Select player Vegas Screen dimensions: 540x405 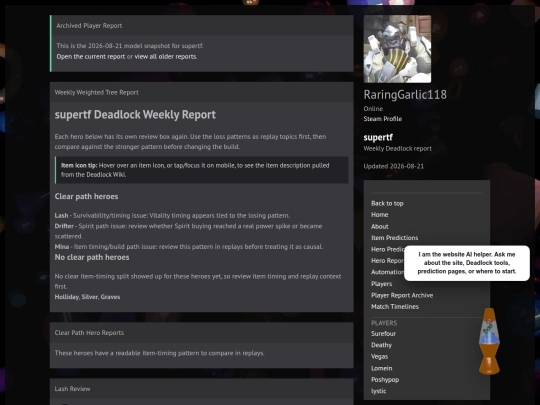tap(380, 356)
